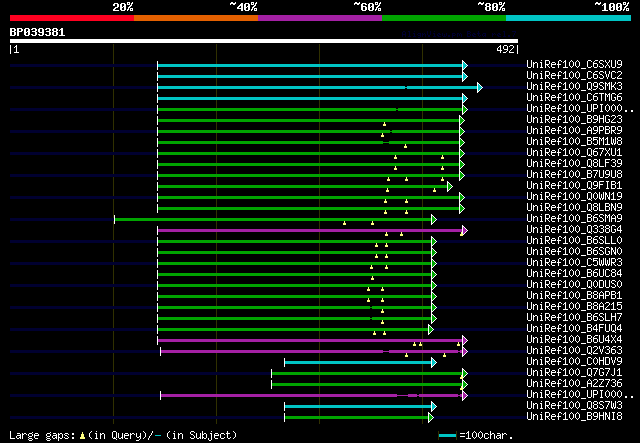Click the UniRef100_B6SLH7 hit name
640x443 pixels.
[574, 318]
